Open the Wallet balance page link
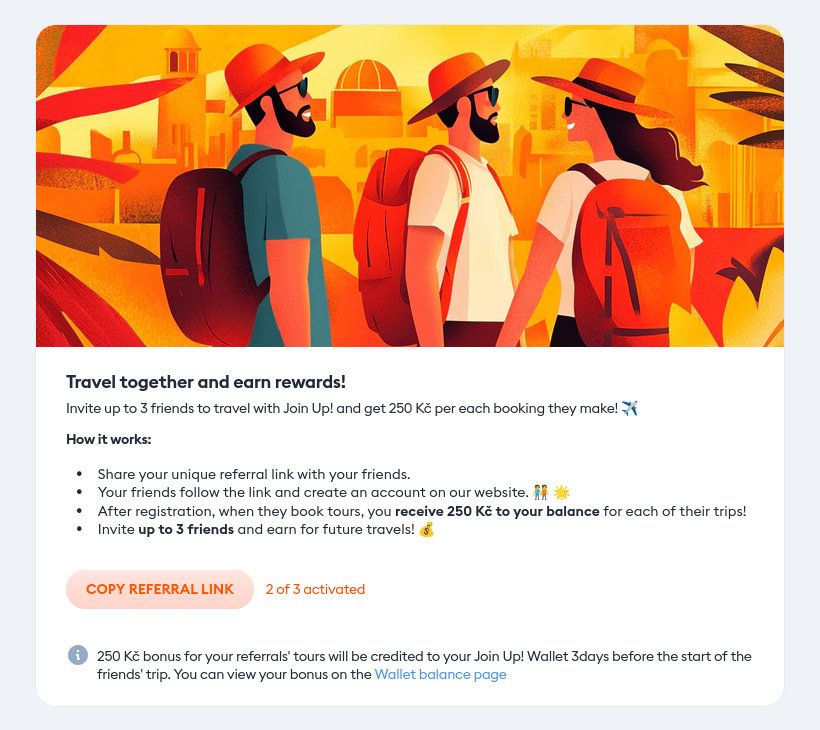 pyautogui.click(x=440, y=675)
